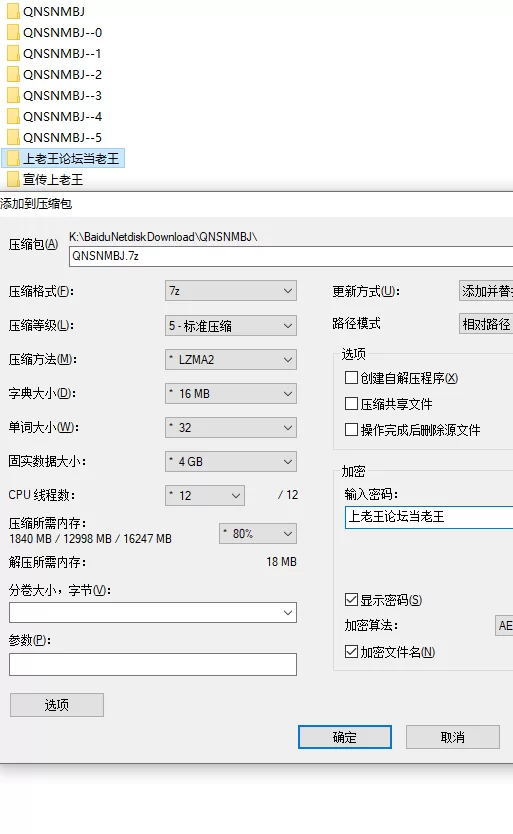
Task: Click the top QNSNMBJ folder icon
Action: click(13, 11)
